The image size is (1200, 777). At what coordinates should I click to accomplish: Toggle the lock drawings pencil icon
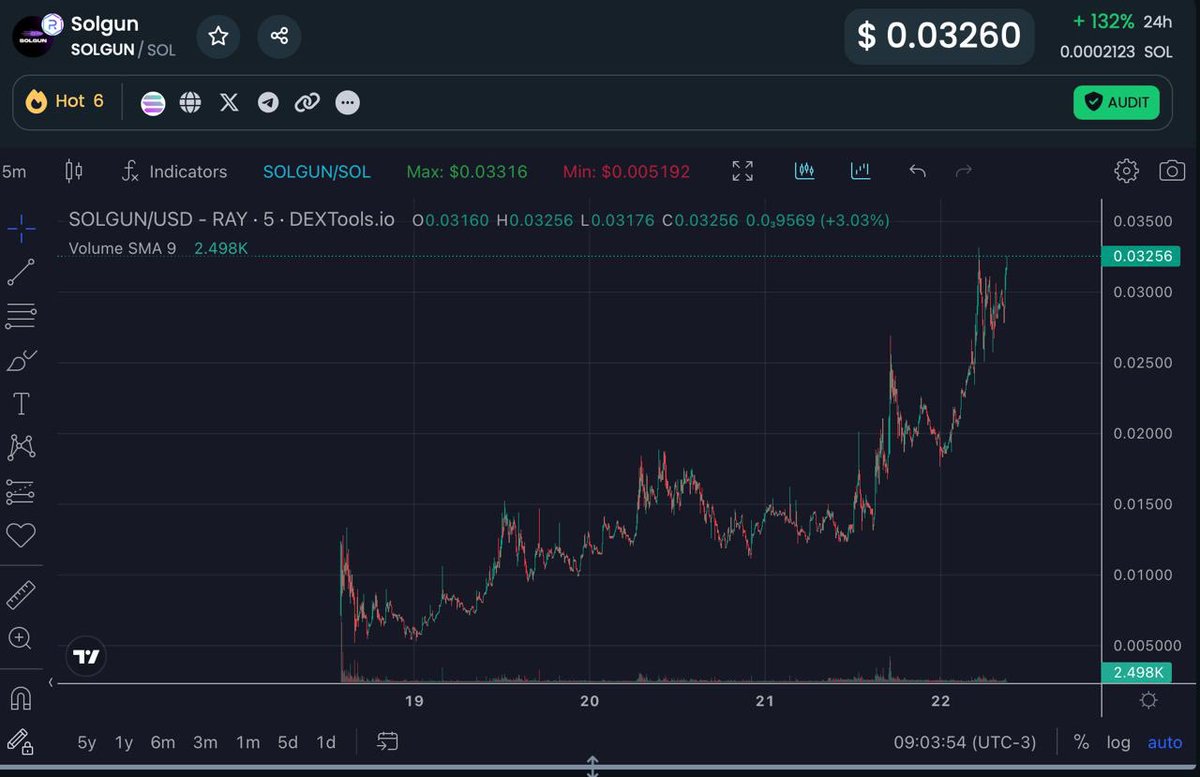coord(21,742)
